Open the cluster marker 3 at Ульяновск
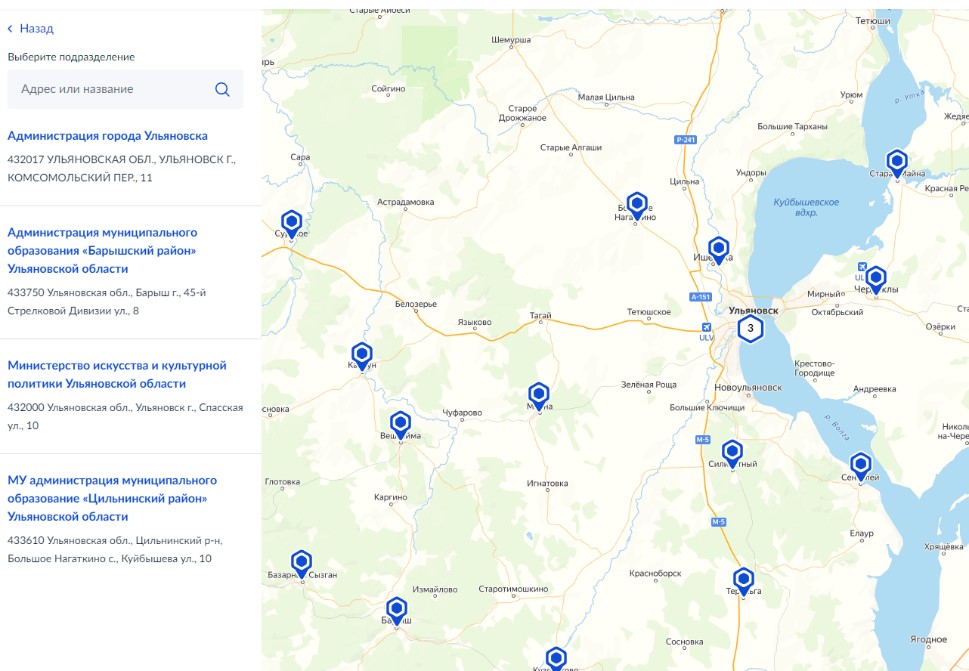The width and height of the screenshot is (969, 671). [x=750, y=328]
